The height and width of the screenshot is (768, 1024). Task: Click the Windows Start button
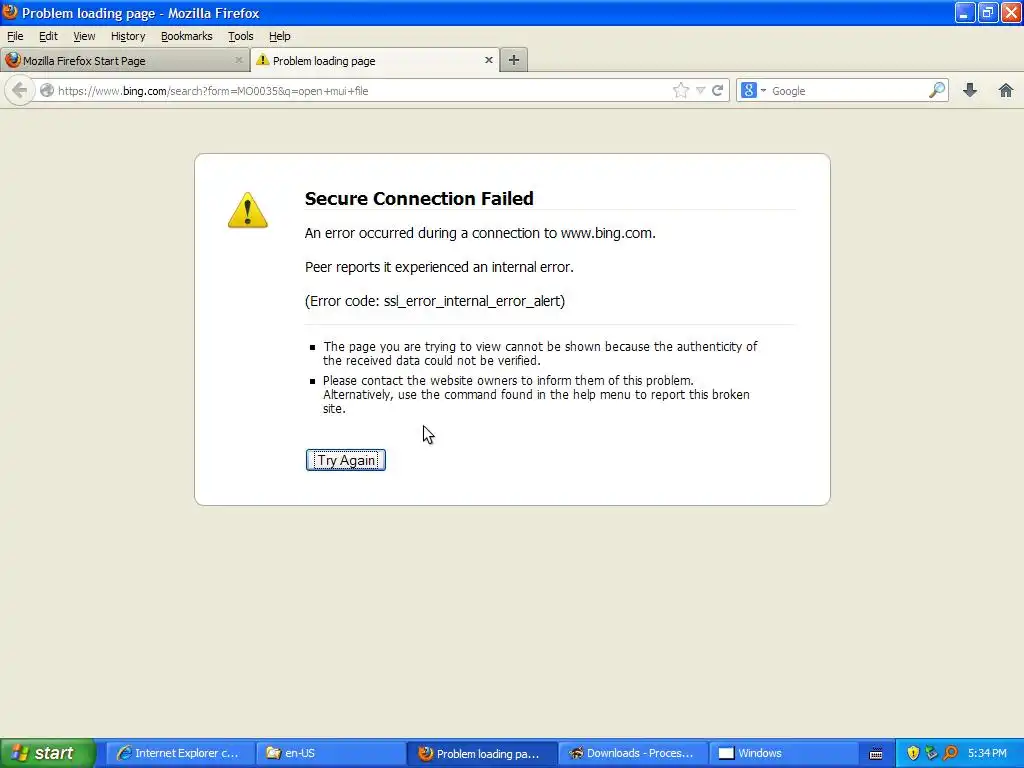pyautogui.click(x=47, y=753)
